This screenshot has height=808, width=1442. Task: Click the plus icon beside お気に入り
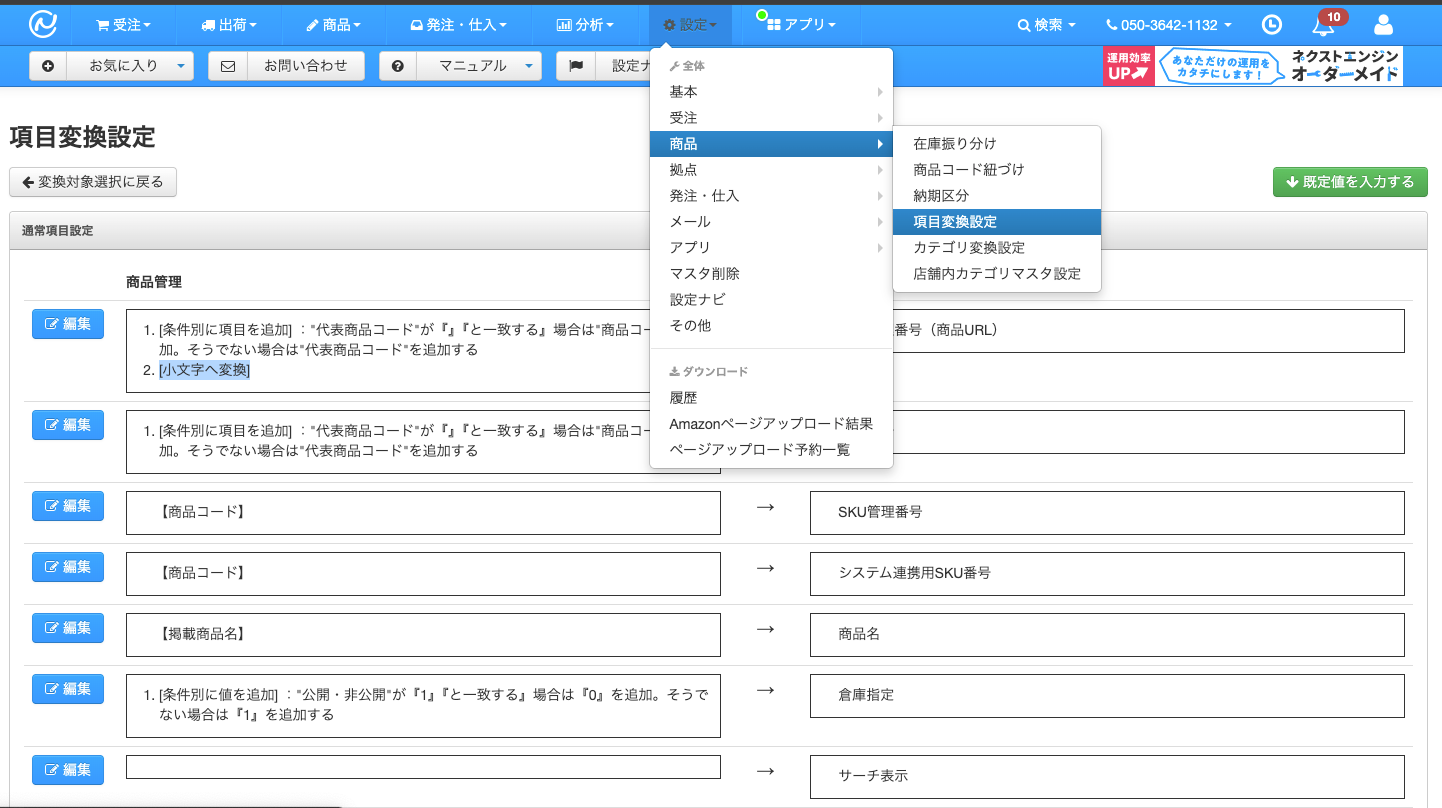coord(48,66)
